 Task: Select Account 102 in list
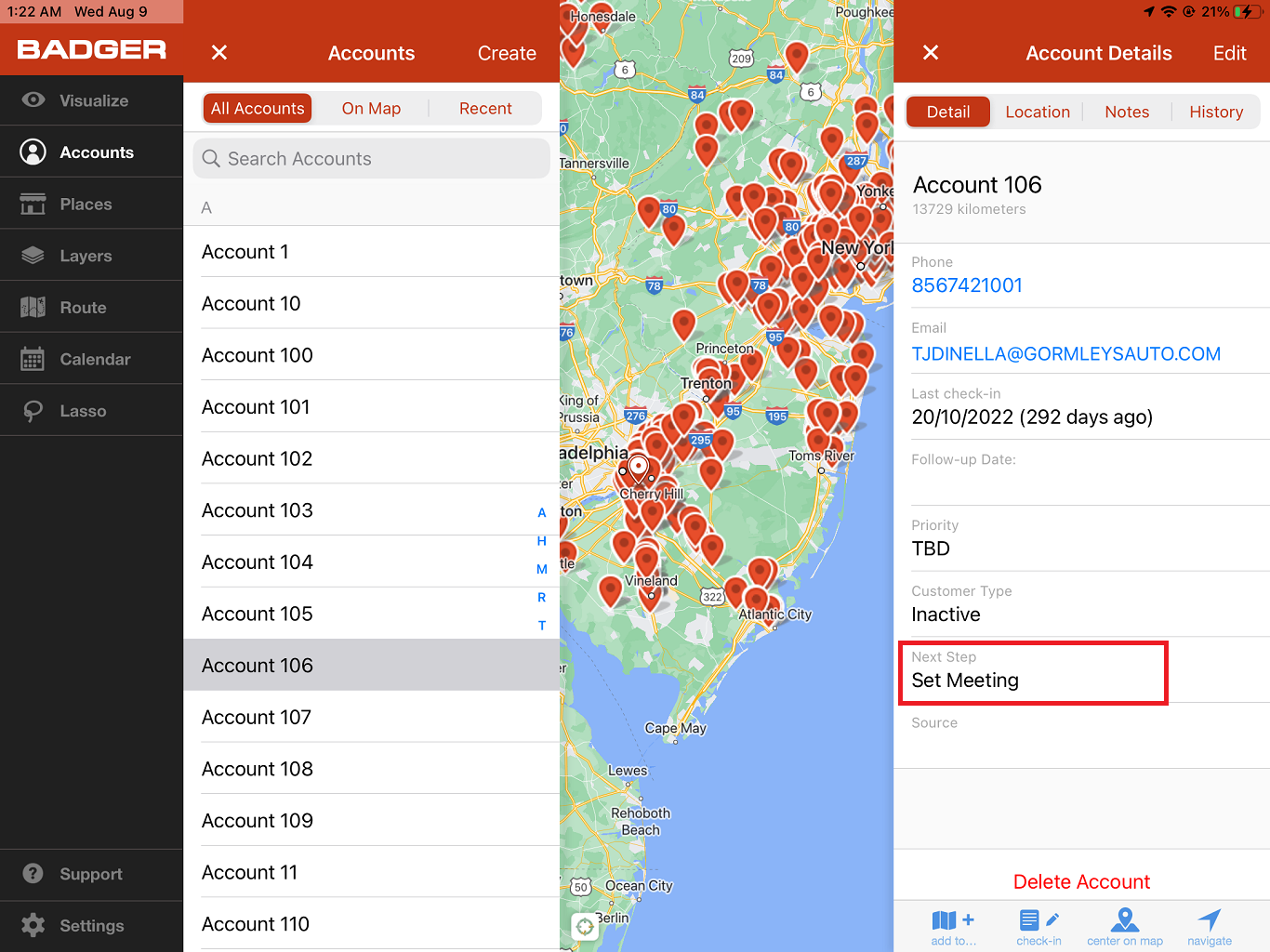pyautogui.click(x=372, y=458)
